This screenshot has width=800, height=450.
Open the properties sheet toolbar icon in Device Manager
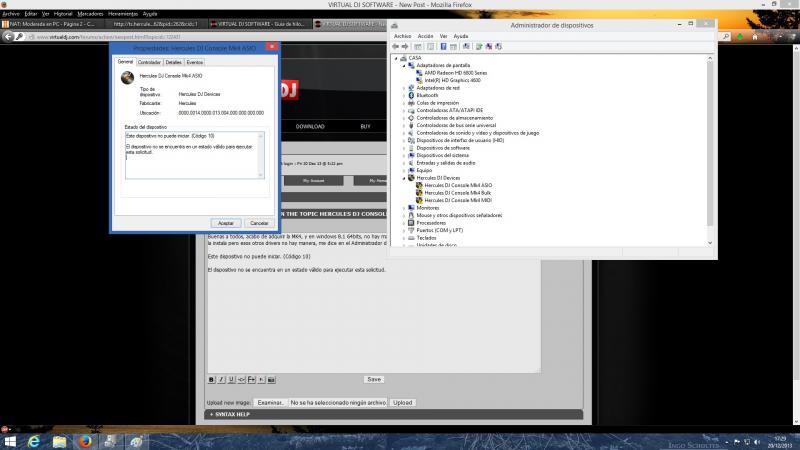click(431, 46)
